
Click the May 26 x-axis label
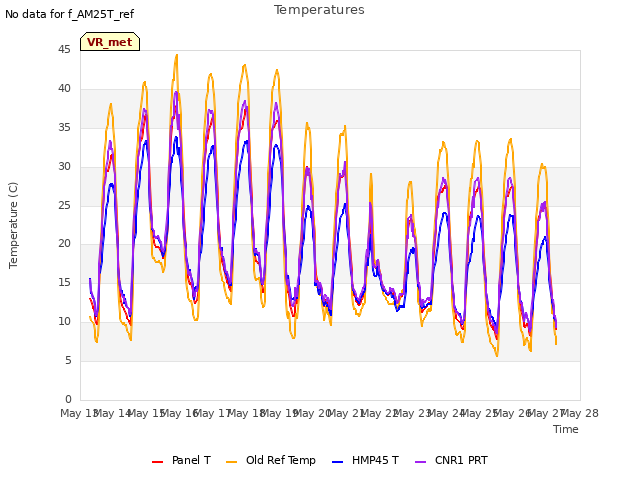coord(513,413)
